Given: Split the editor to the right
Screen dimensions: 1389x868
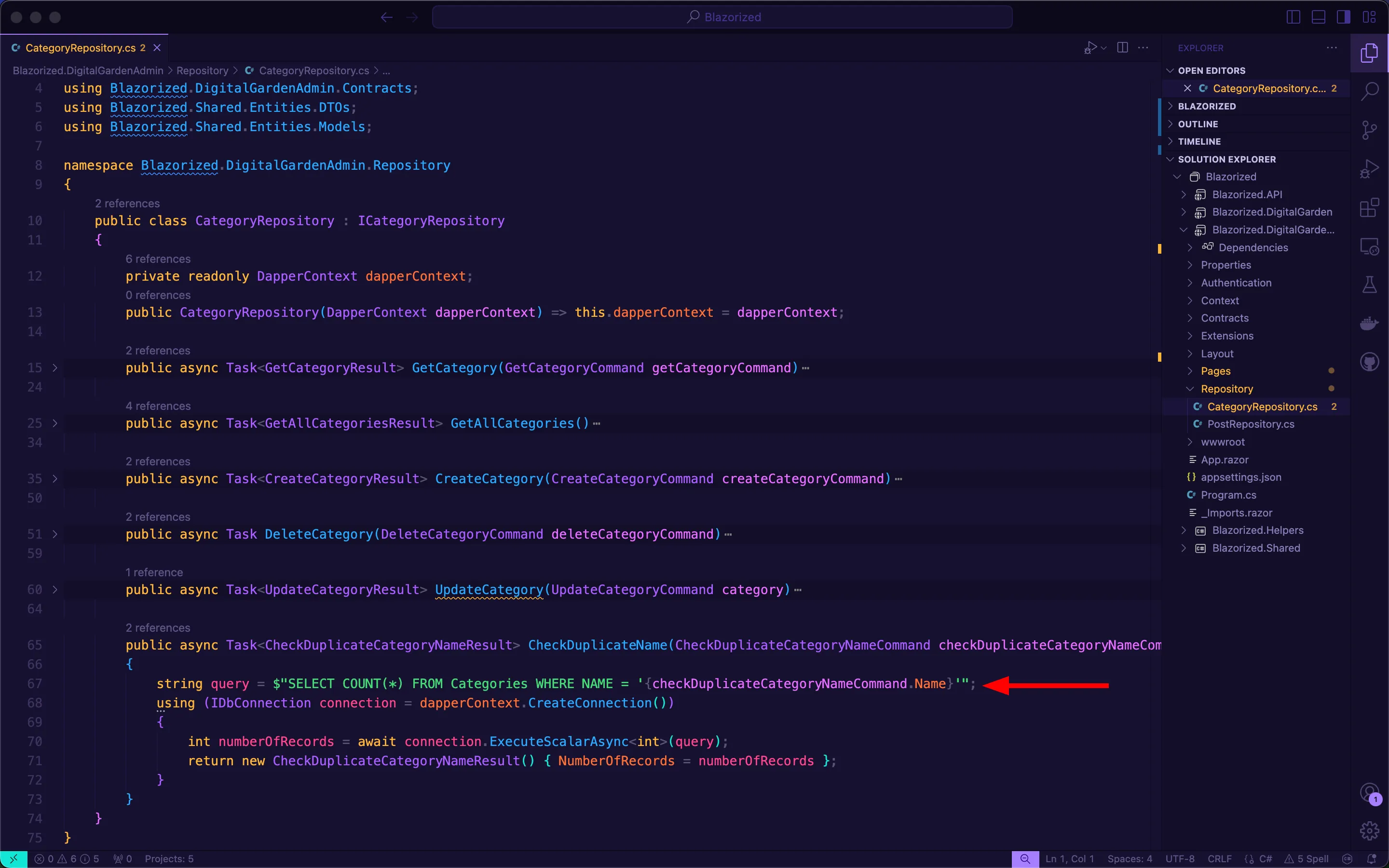Looking at the screenshot, I should (1123, 48).
